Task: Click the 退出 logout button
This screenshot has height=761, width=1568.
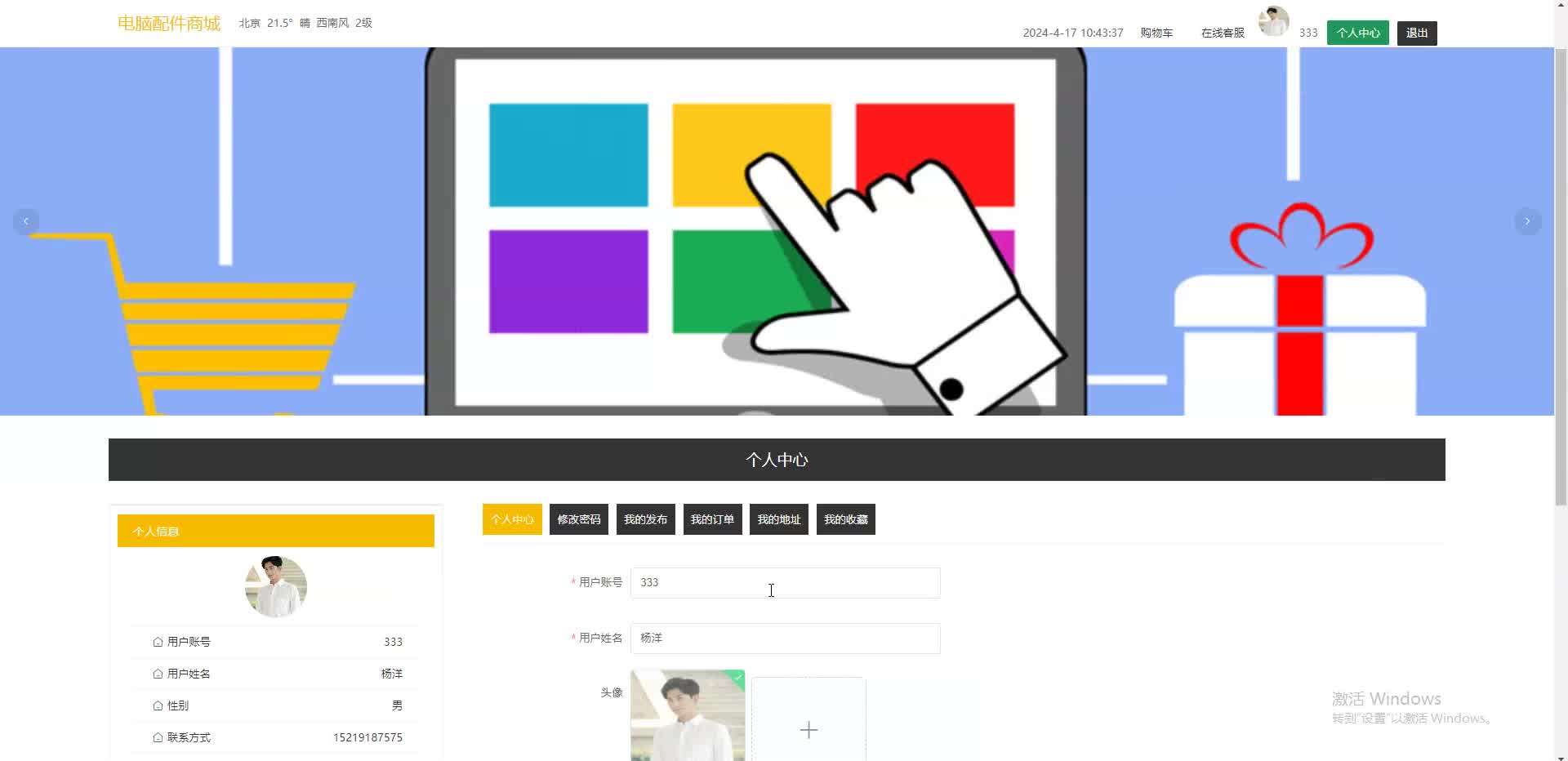Action: tap(1417, 33)
